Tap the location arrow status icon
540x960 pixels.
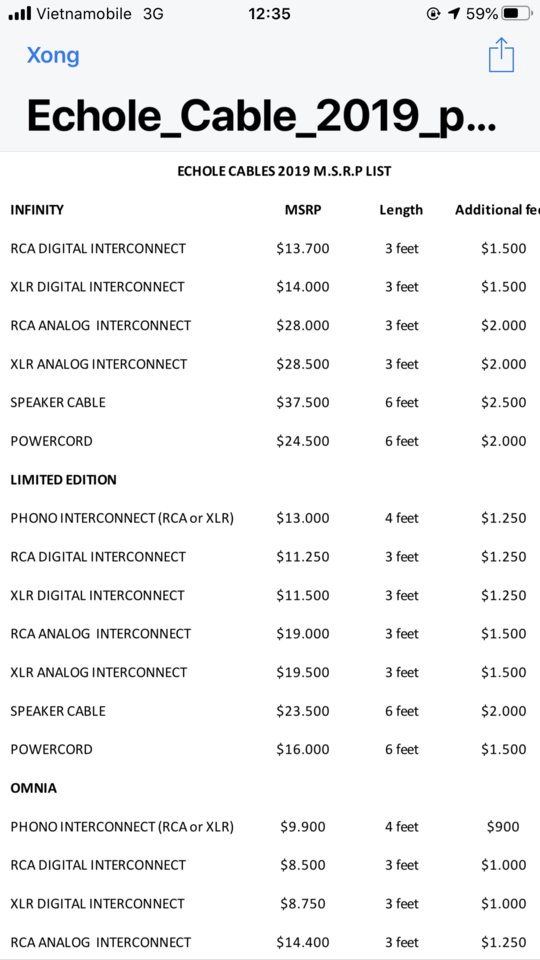[x=454, y=13]
